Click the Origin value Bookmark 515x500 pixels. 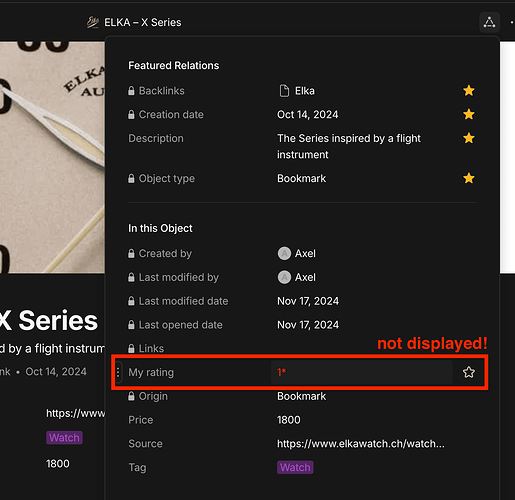pos(301,396)
